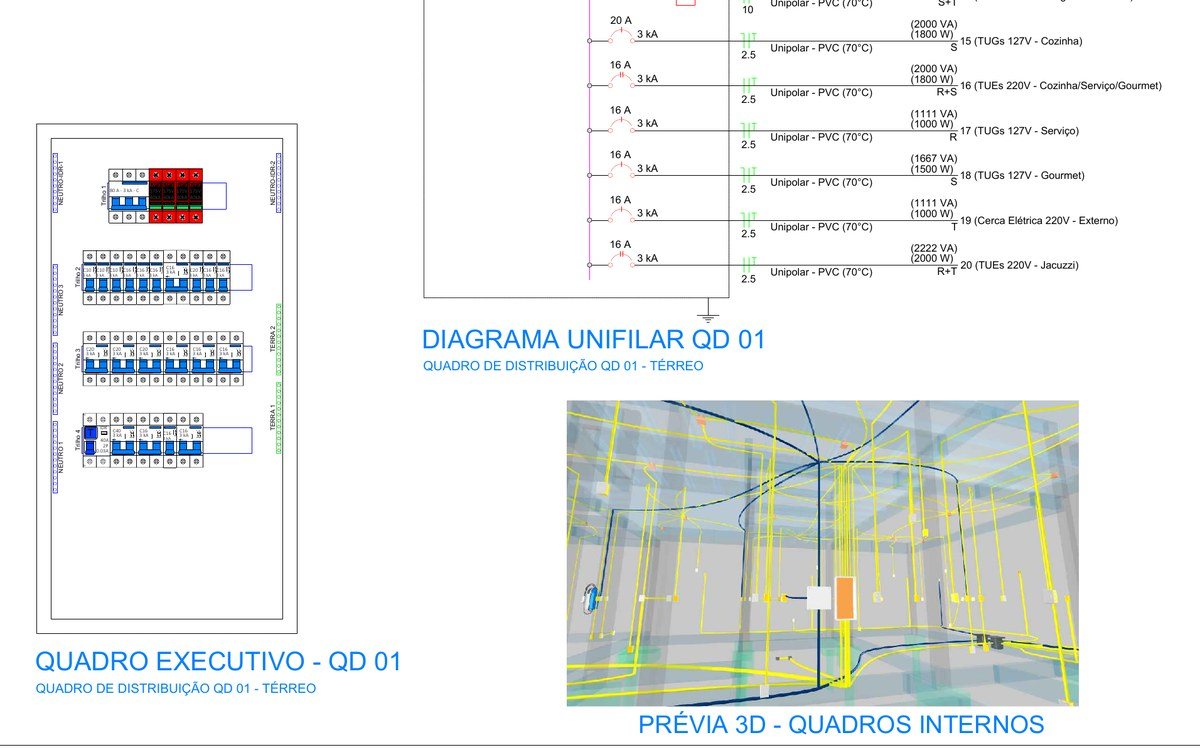The width and height of the screenshot is (1200, 750).
Task: Click the TERRA 2 busbar label
Action: coord(272,339)
